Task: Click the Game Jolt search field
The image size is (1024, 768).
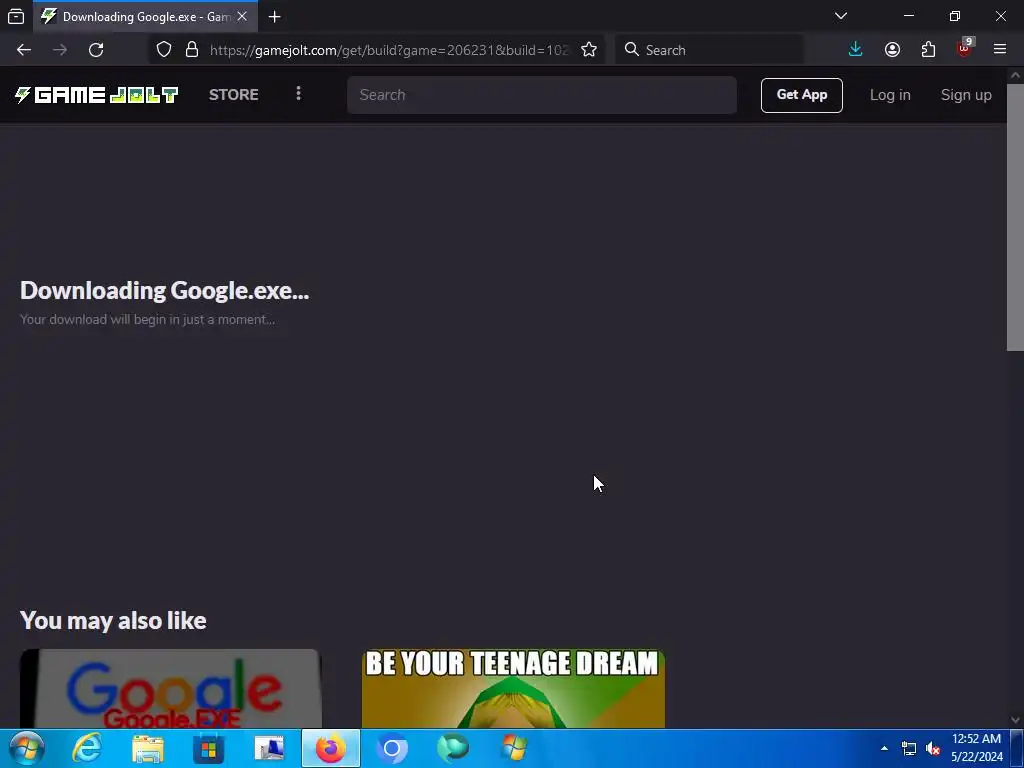Action: [542, 95]
